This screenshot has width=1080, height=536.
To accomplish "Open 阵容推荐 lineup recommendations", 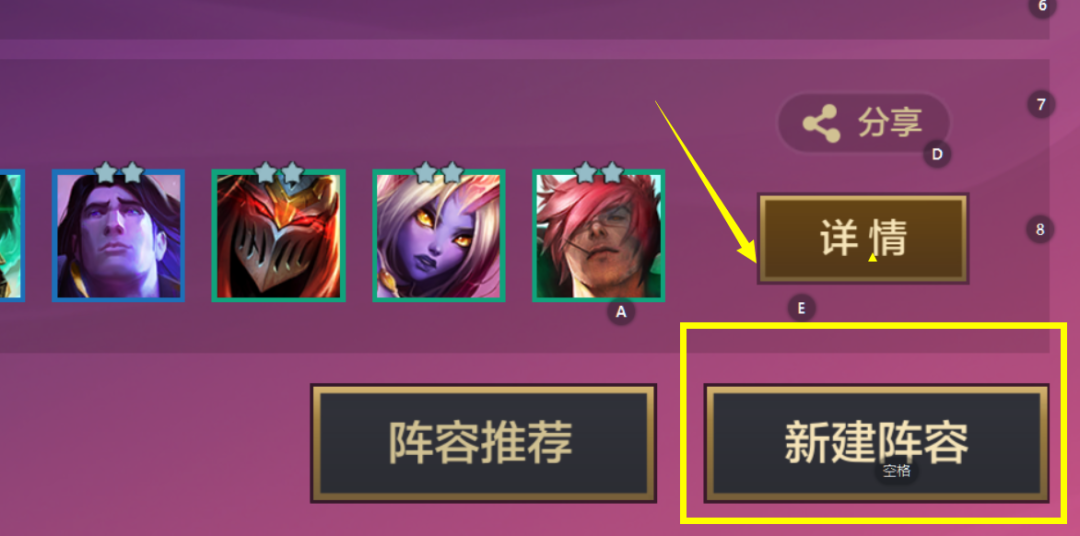I will [483, 442].
